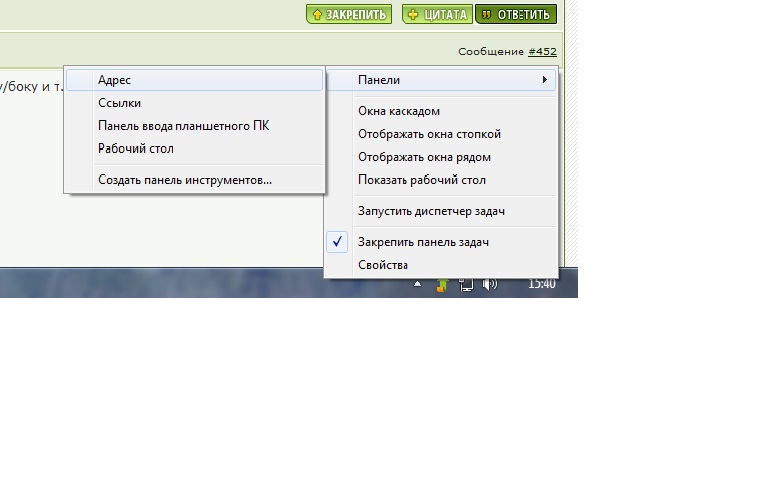This screenshot has width=768, height=480.
Task: Enable Панель ввода планшетного ПК
Action: tap(183, 126)
